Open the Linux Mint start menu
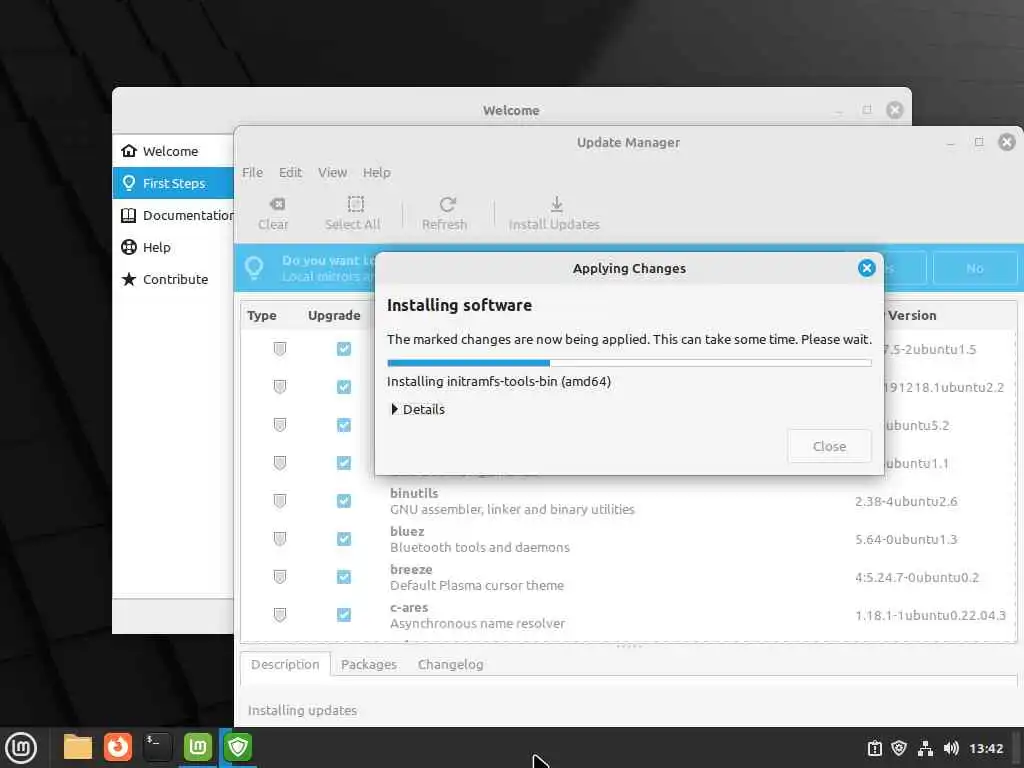1024x768 pixels. (21, 747)
